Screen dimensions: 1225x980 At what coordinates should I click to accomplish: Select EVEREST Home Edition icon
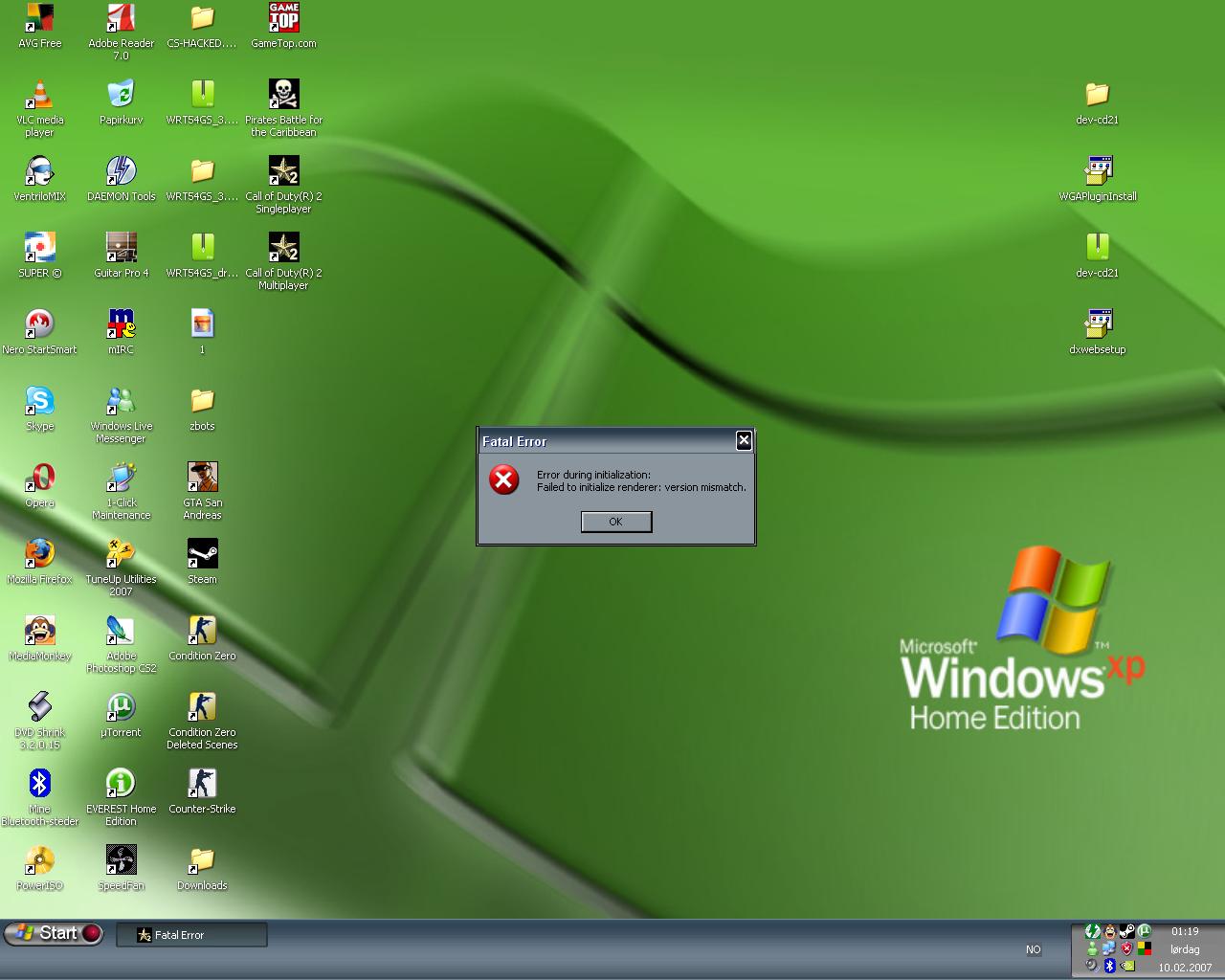point(121,797)
